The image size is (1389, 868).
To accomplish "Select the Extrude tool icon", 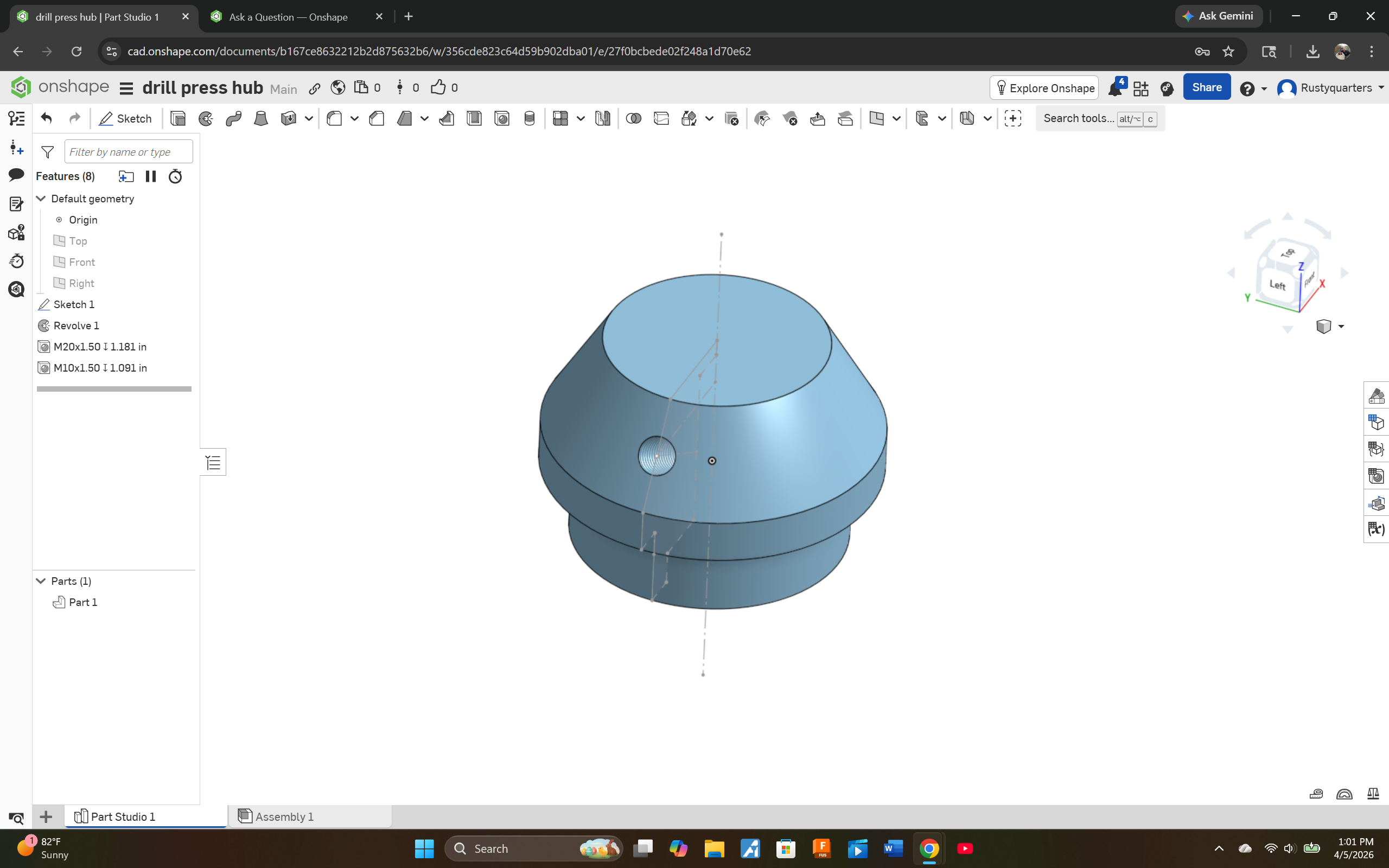I will [178, 119].
